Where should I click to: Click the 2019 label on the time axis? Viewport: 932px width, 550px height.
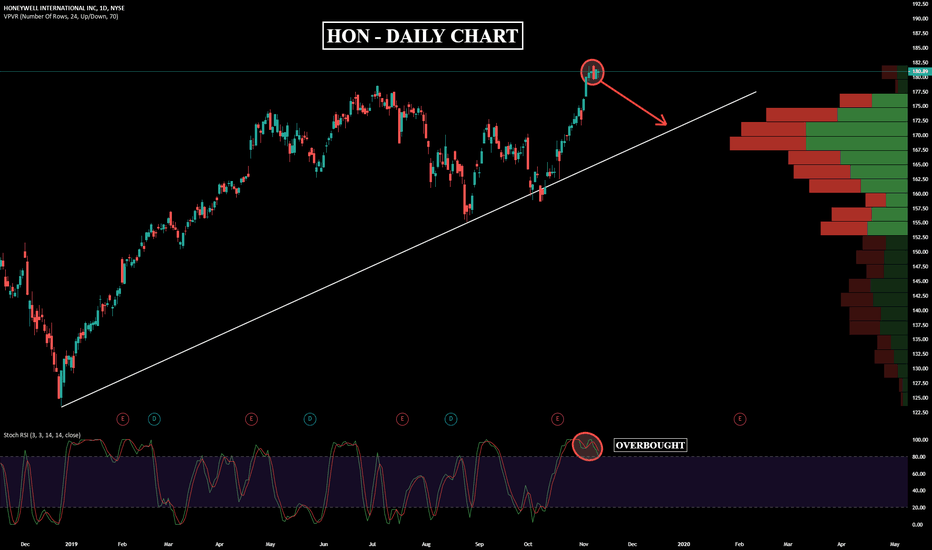[71, 544]
